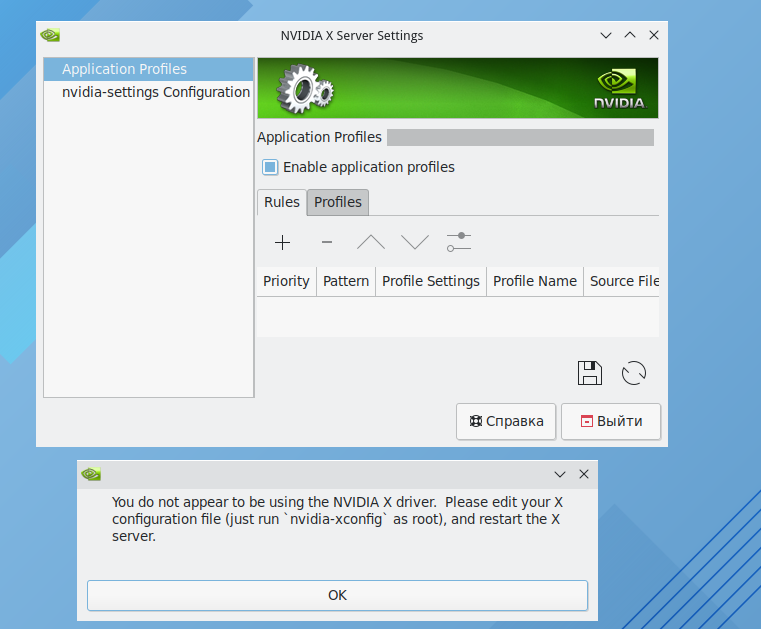Switch to the Profiles tab
The image size is (761, 629).
[x=338, y=202]
